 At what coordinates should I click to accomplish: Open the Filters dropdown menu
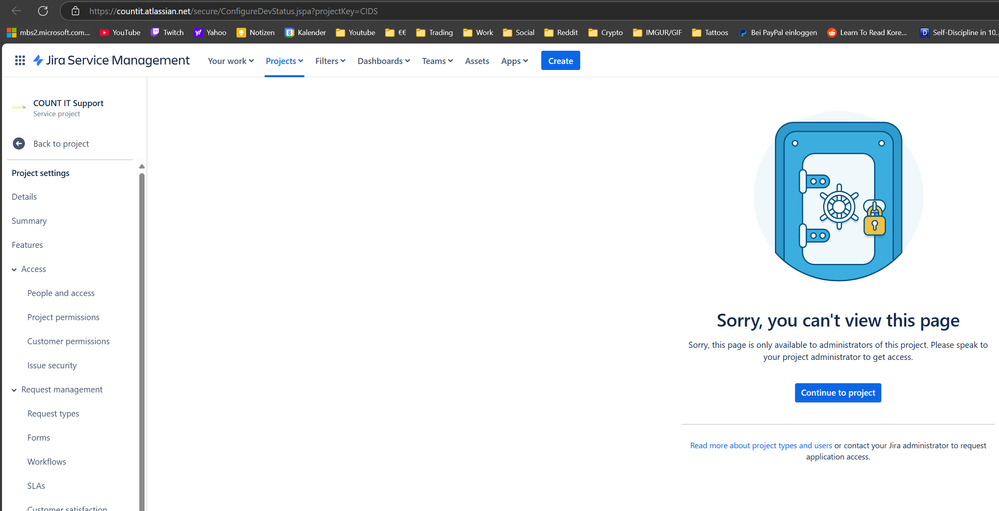(x=330, y=61)
